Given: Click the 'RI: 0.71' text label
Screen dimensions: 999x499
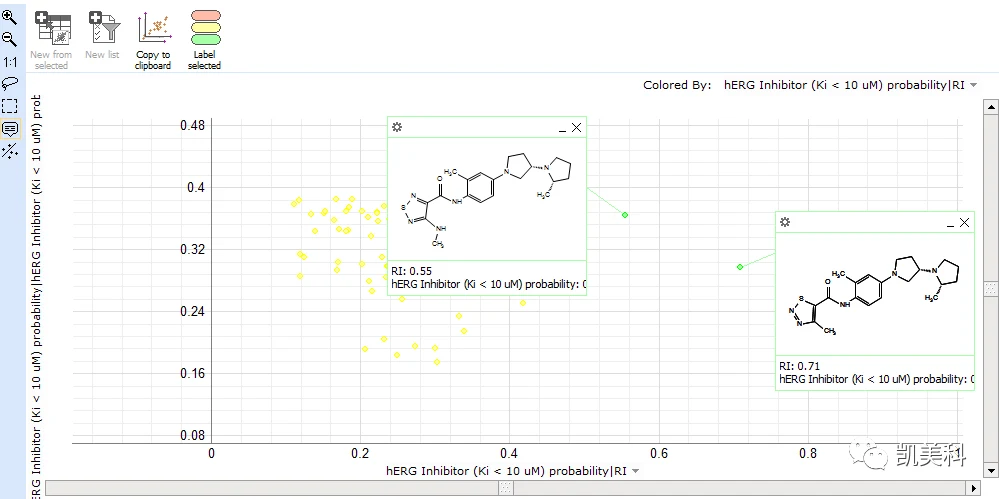Looking at the screenshot, I should [800, 366].
